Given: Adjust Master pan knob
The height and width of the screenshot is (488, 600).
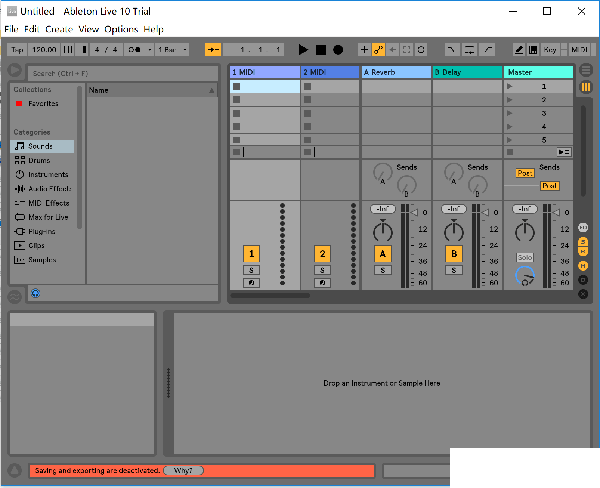Looking at the screenshot, I should click(x=525, y=231).
